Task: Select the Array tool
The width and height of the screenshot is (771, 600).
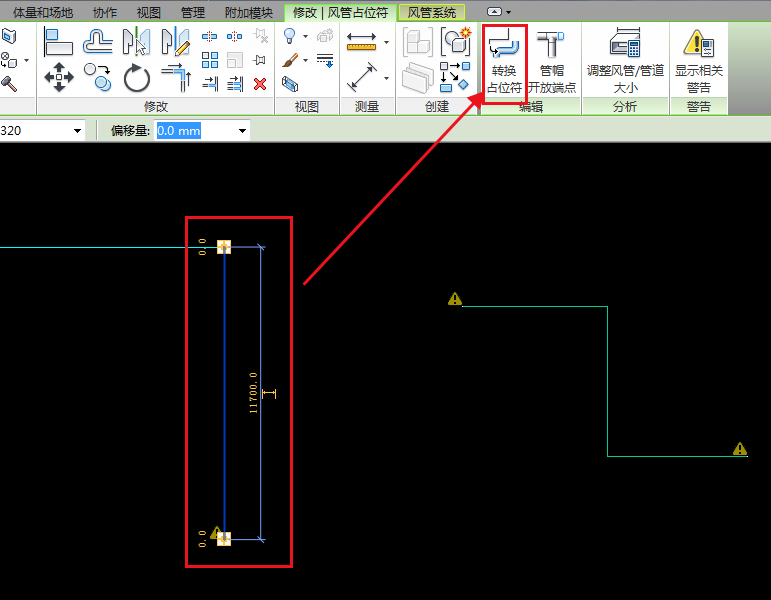Action: [x=210, y=60]
